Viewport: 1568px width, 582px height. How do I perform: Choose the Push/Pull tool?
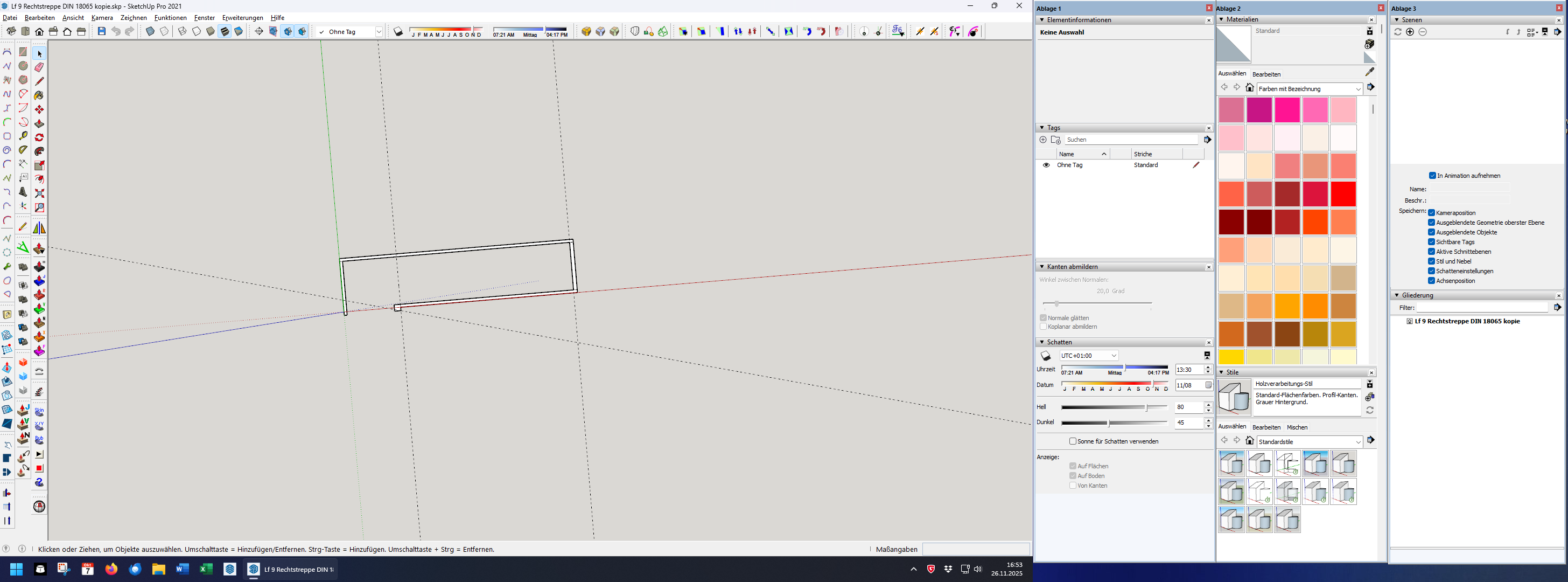tap(39, 123)
